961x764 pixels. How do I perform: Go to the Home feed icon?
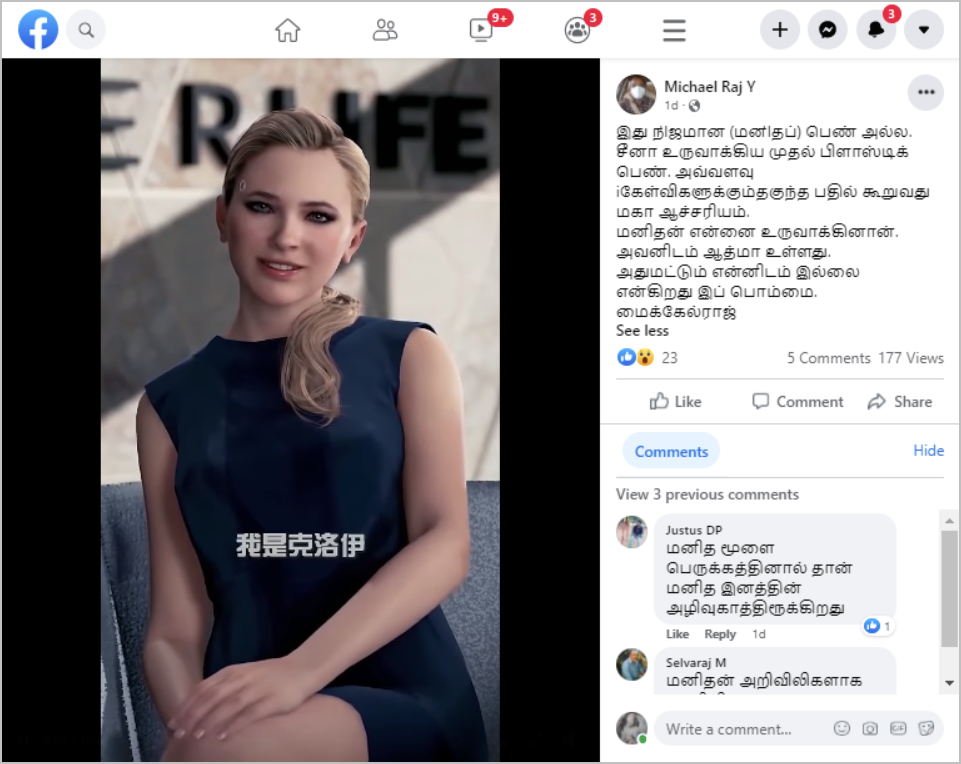(x=287, y=29)
